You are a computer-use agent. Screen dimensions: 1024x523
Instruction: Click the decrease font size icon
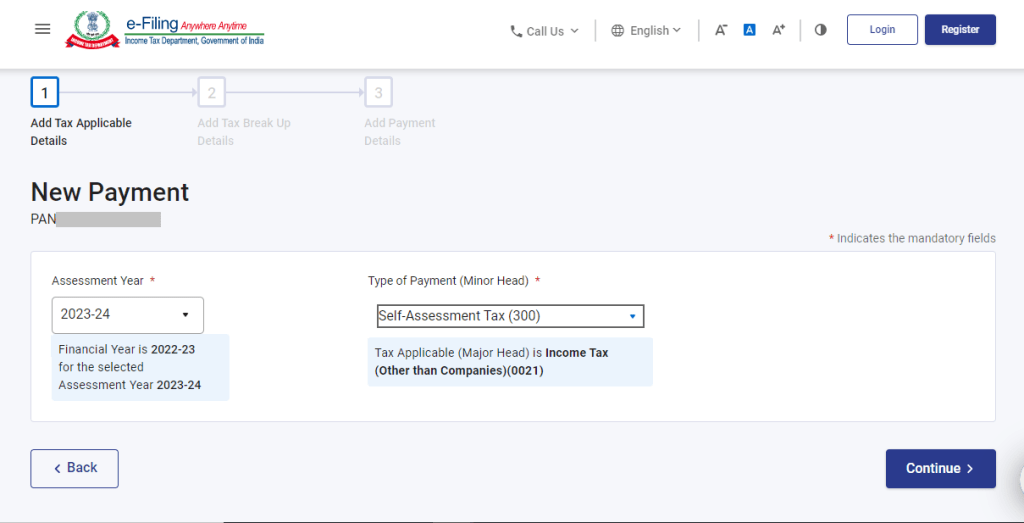coord(721,30)
